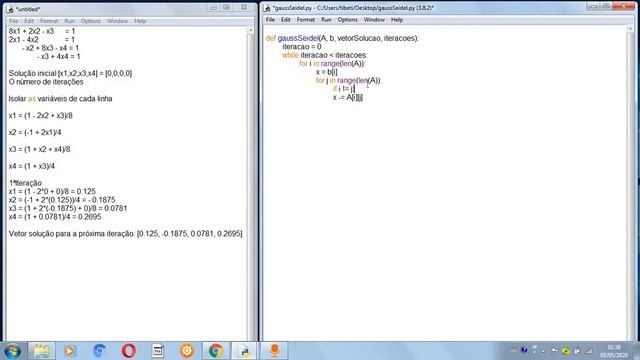The image size is (640, 360).
Task: Close the untitled window
Action: click(243, 7)
